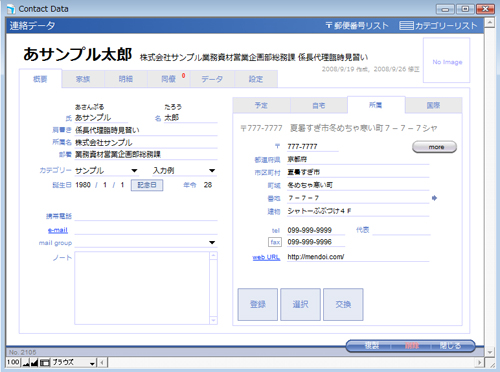Click the zoom in mountain icon
Viewport: 500px width, 372px height.
click(x=34, y=362)
